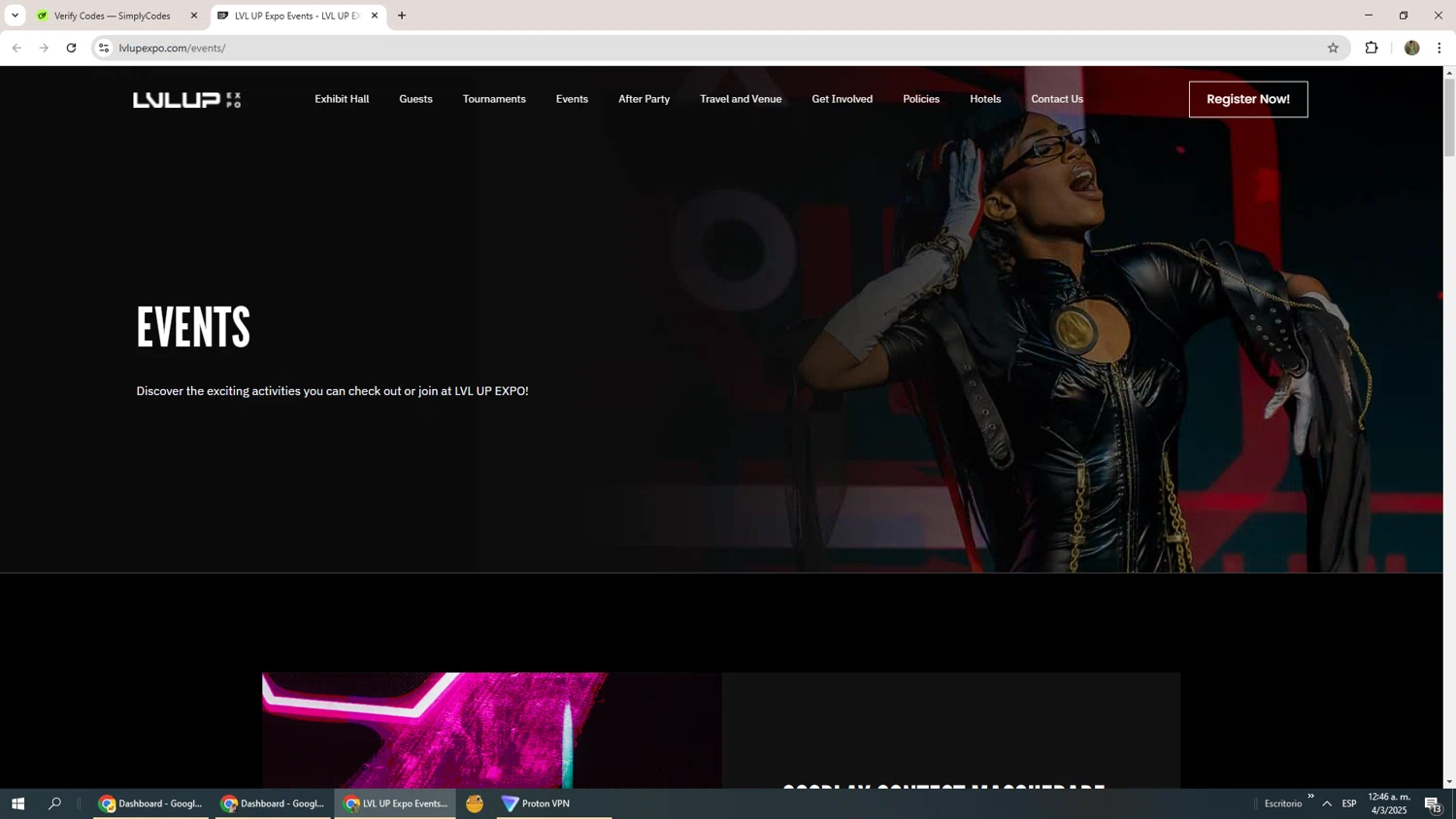This screenshot has width=1456, height=819.
Task: Open the Chrome three-dot menu
Action: click(1439, 48)
